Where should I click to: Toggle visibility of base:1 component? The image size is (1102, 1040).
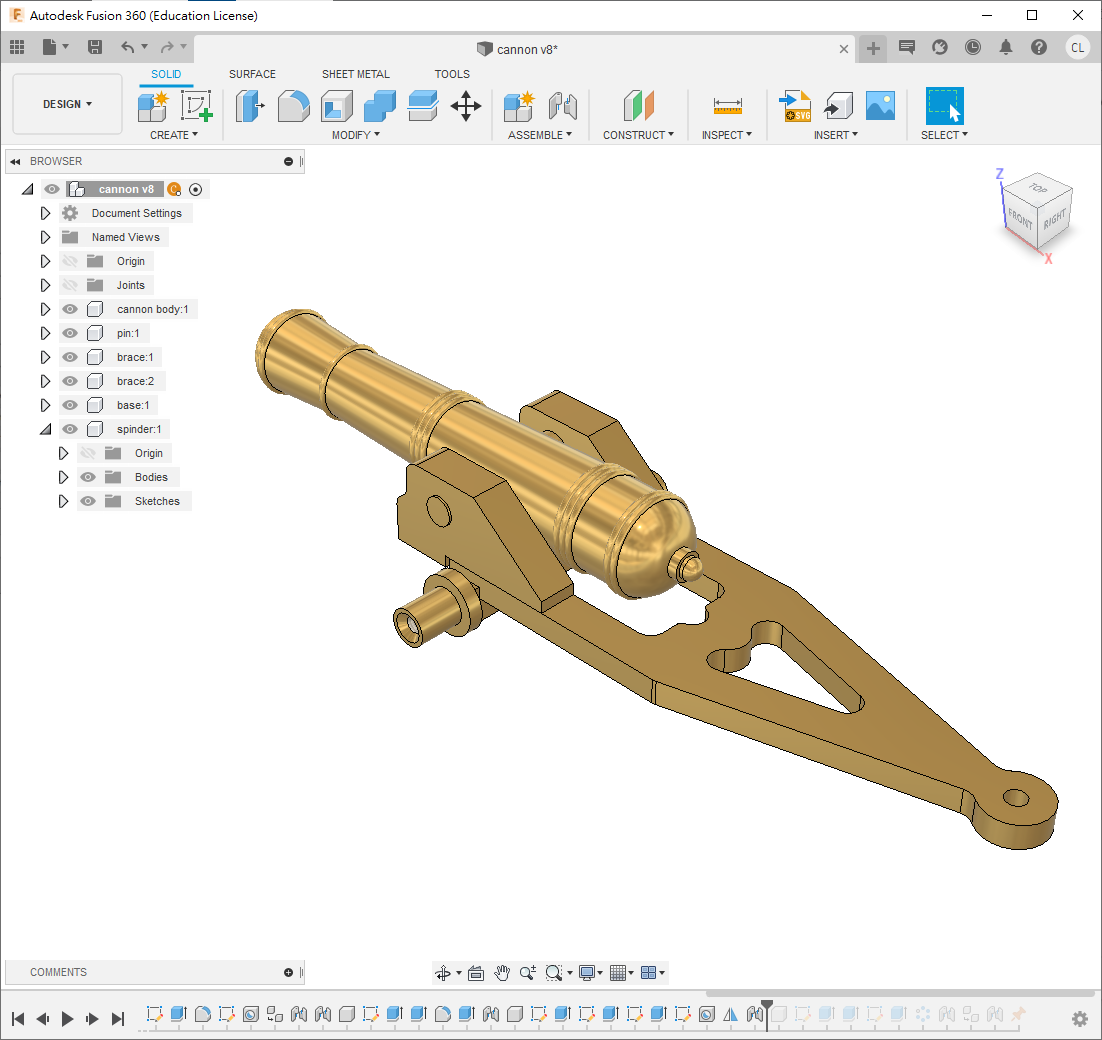point(70,405)
